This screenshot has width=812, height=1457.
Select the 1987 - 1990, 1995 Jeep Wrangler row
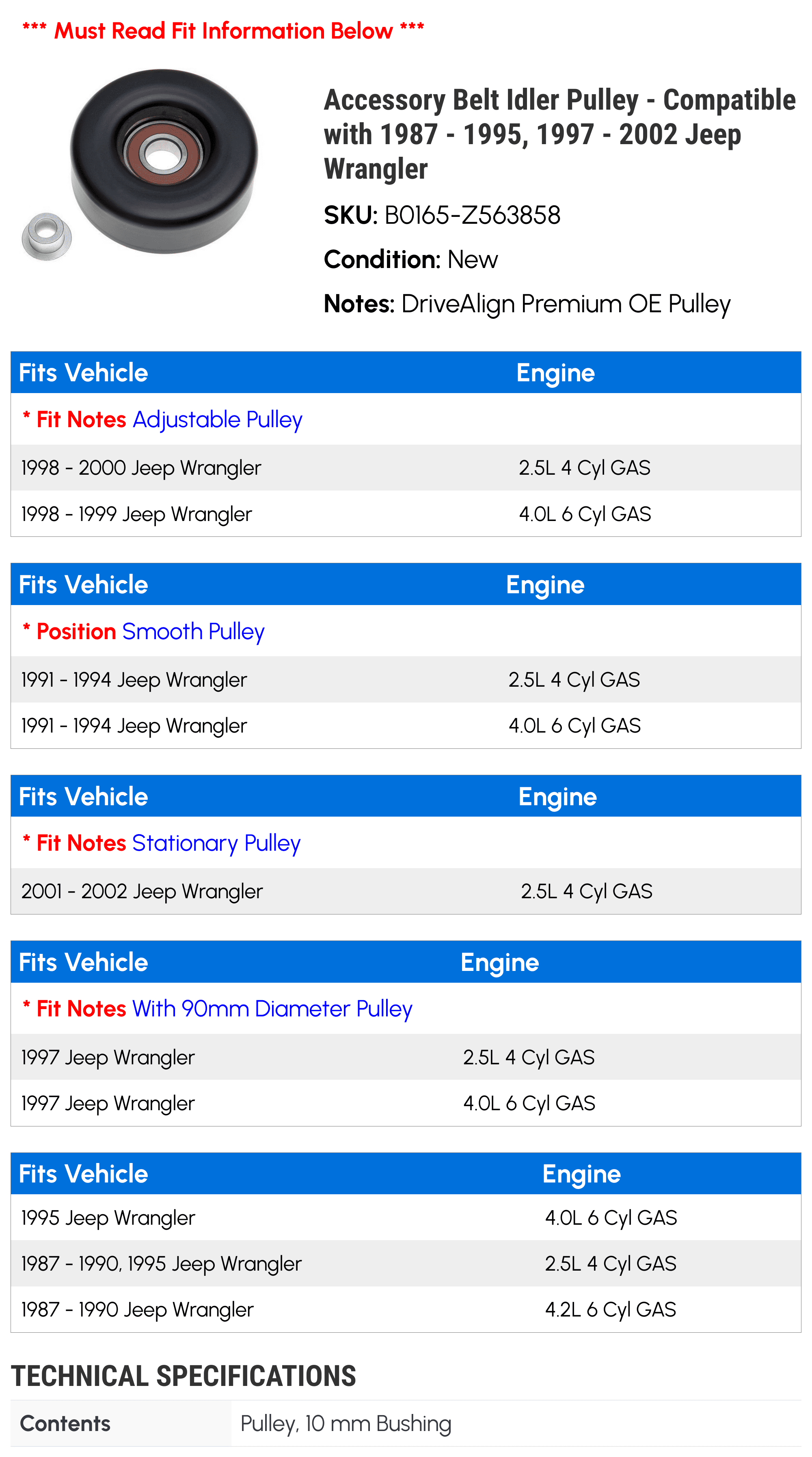[x=406, y=1264]
